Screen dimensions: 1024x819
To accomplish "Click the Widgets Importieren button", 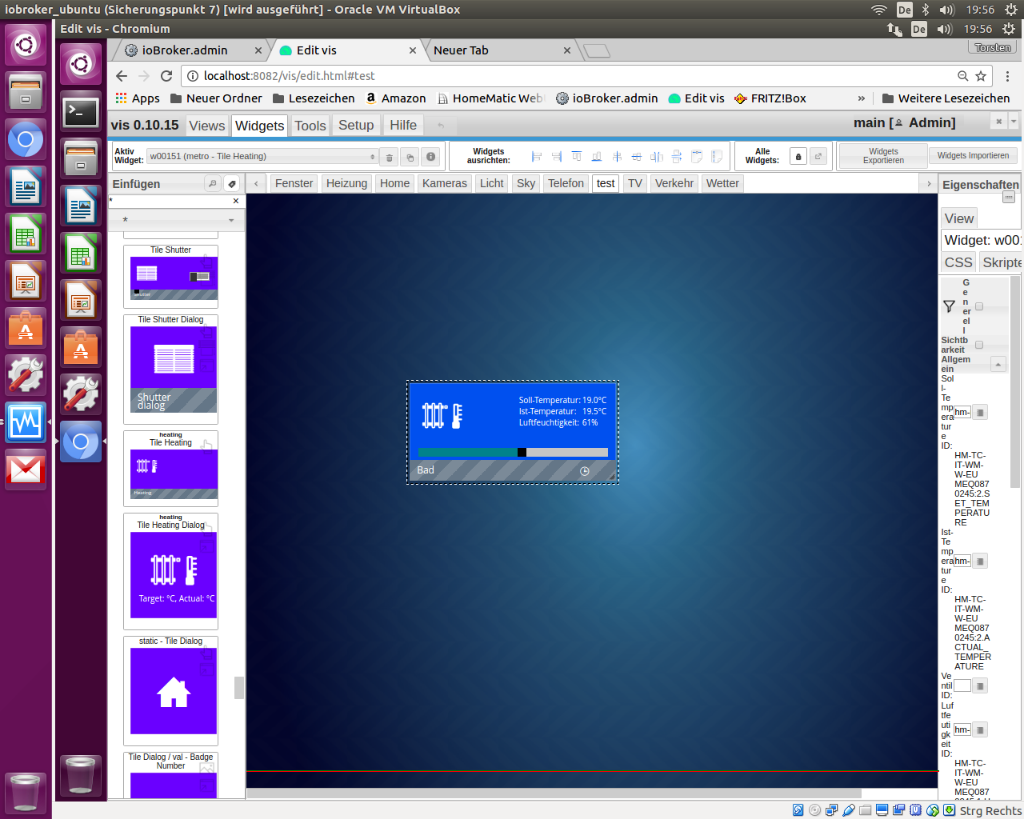I will point(973,156).
